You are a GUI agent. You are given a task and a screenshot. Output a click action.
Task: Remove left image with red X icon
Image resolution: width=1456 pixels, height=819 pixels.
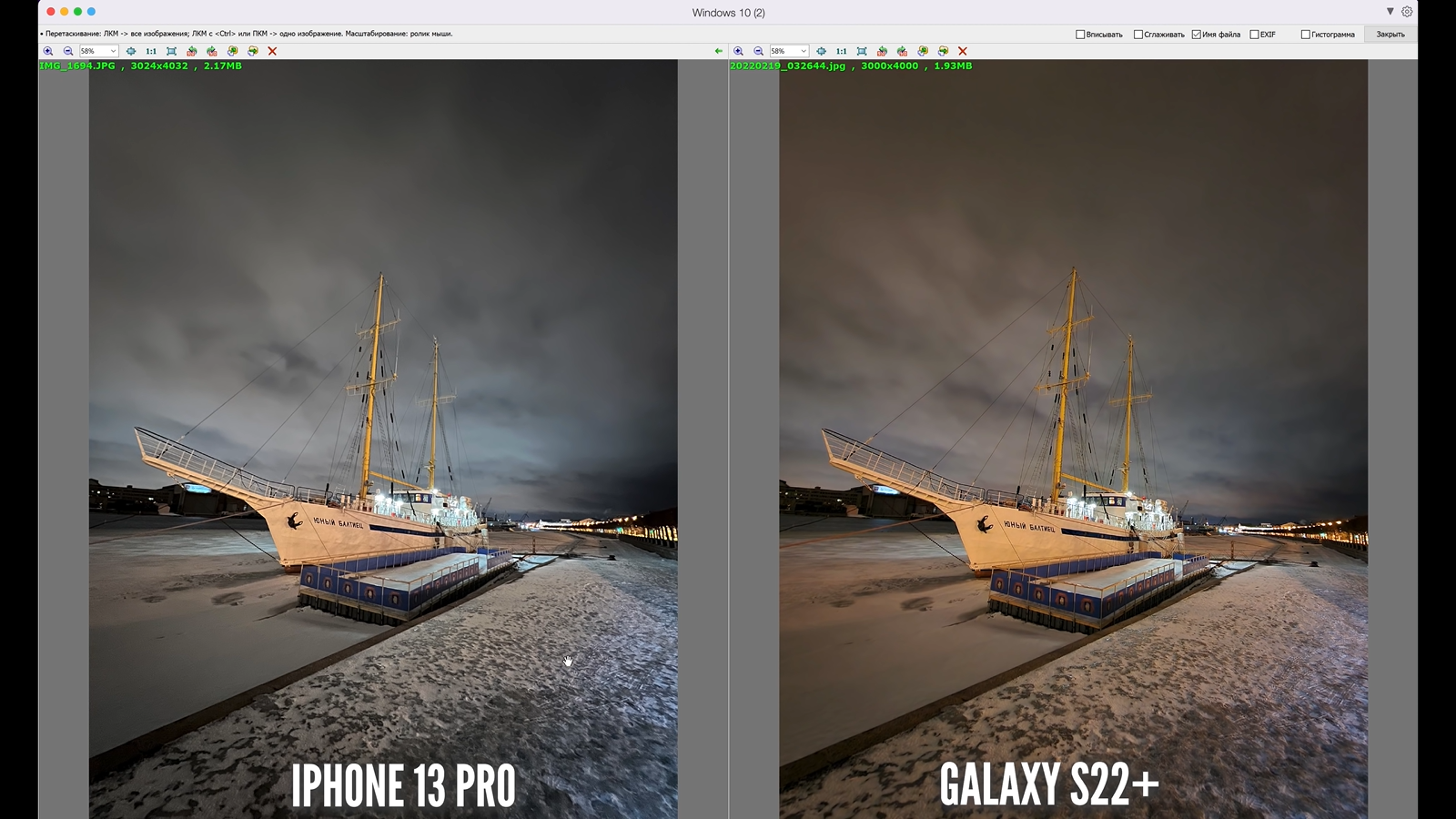tap(272, 51)
